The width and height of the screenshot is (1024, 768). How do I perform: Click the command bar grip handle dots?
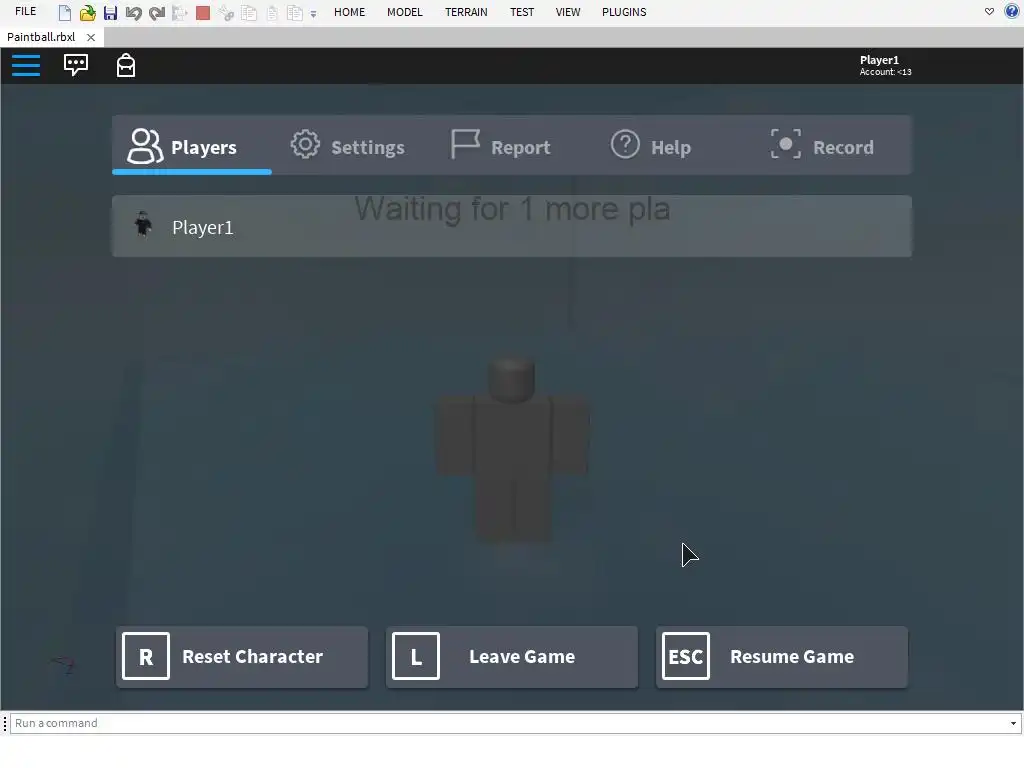(x=5, y=723)
